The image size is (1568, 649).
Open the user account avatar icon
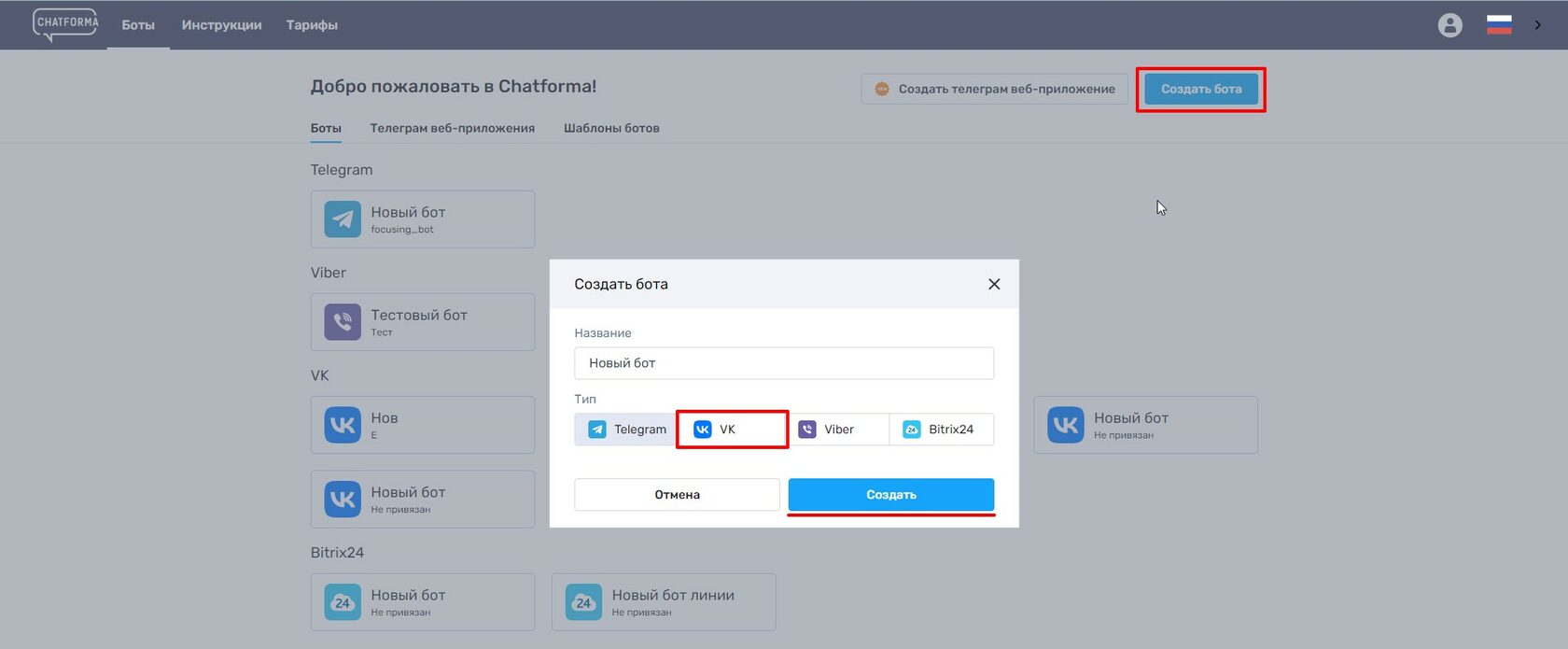(1449, 25)
